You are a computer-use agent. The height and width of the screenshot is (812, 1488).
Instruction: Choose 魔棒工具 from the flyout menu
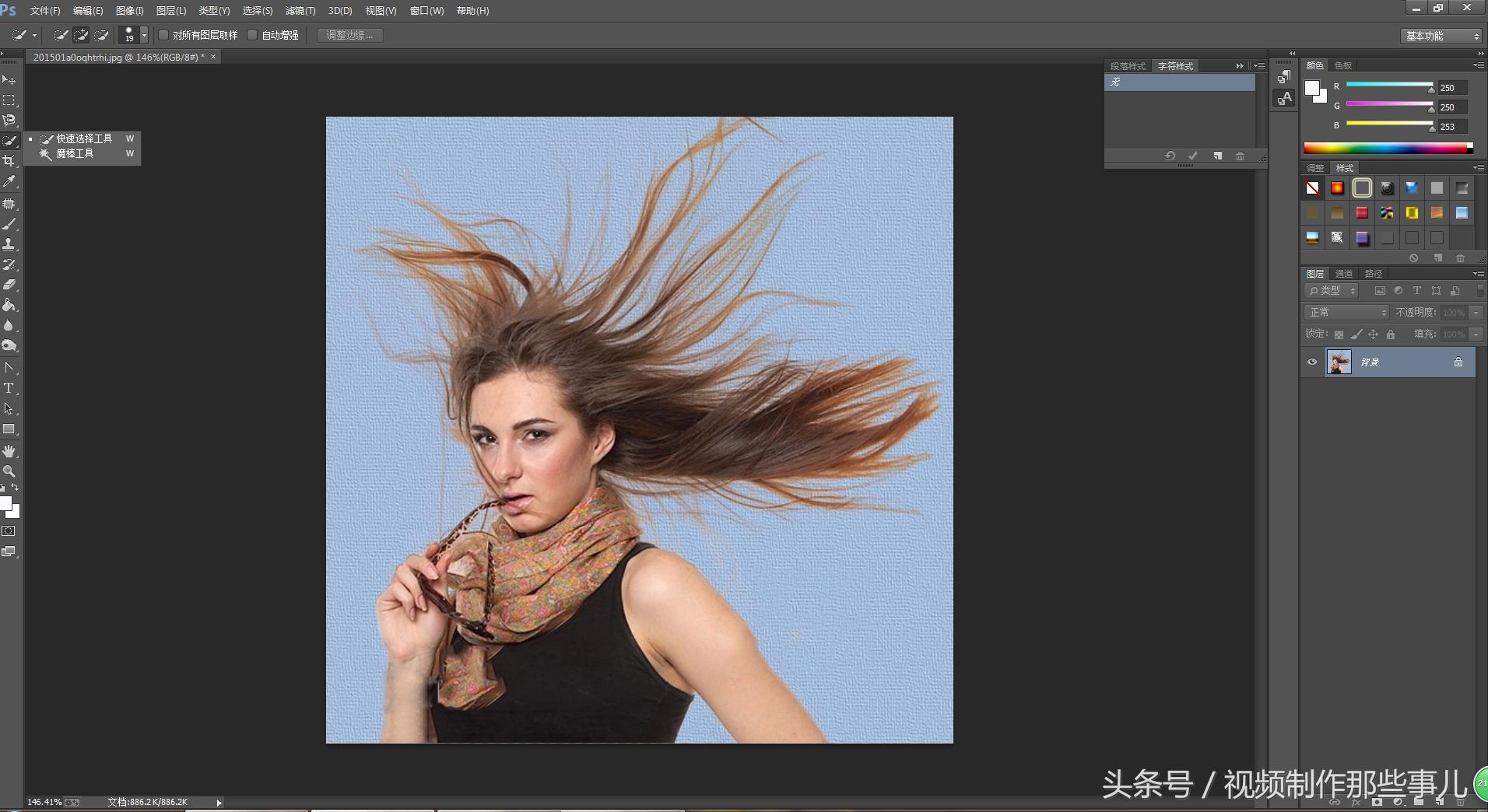pos(75,154)
